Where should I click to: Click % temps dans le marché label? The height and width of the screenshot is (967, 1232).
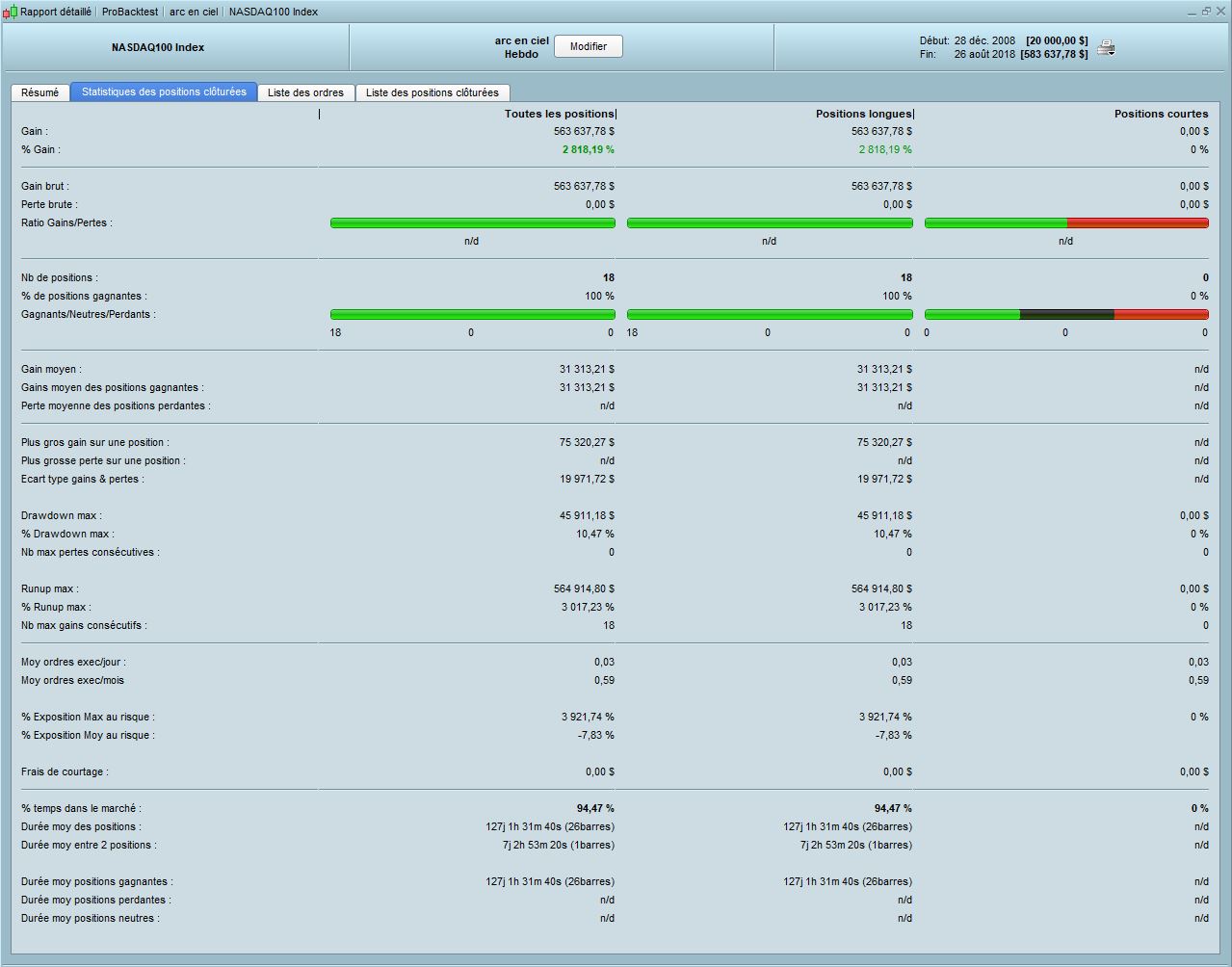(x=81, y=808)
